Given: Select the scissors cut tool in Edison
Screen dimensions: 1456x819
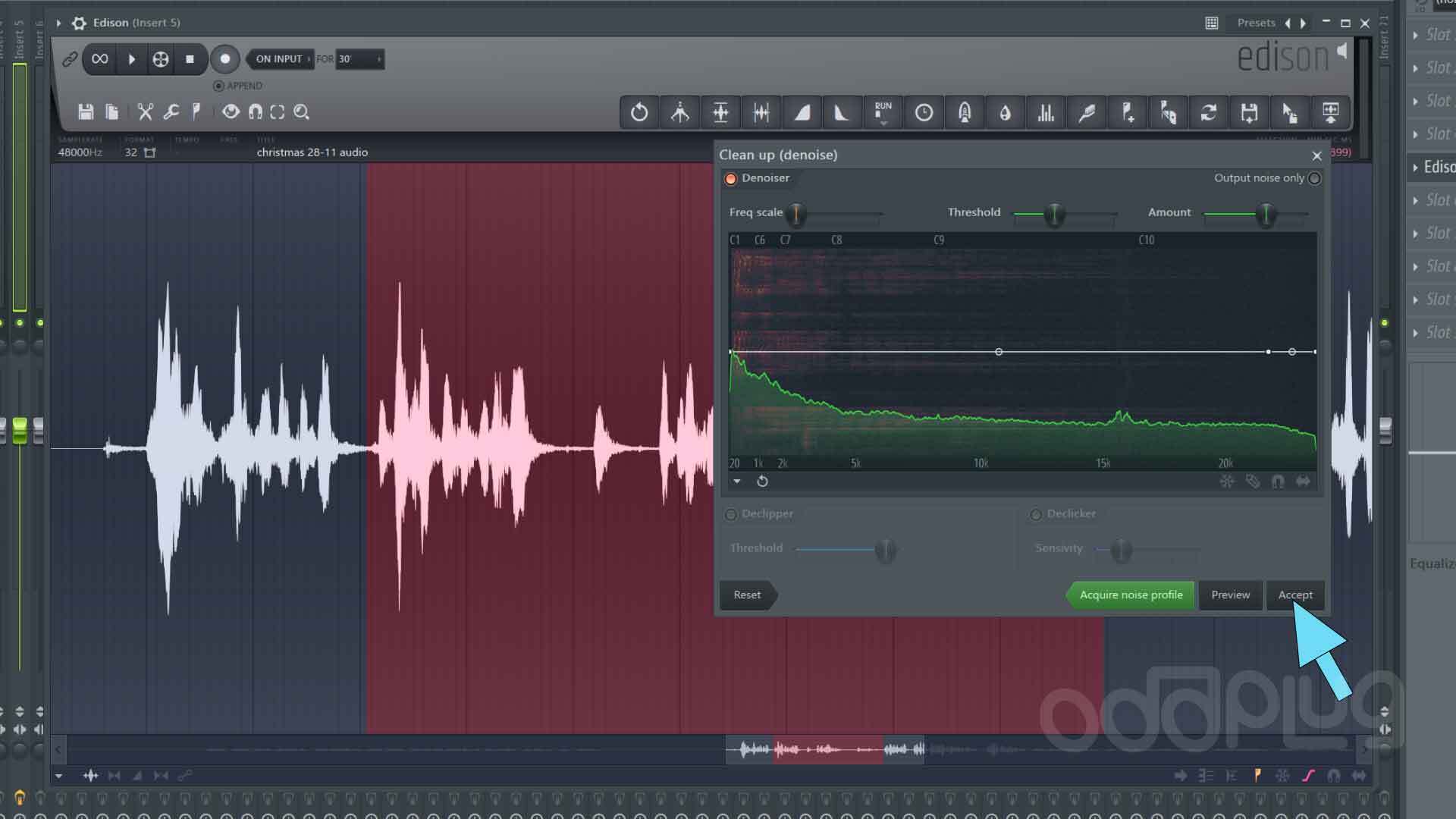Looking at the screenshot, I should click(x=146, y=112).
